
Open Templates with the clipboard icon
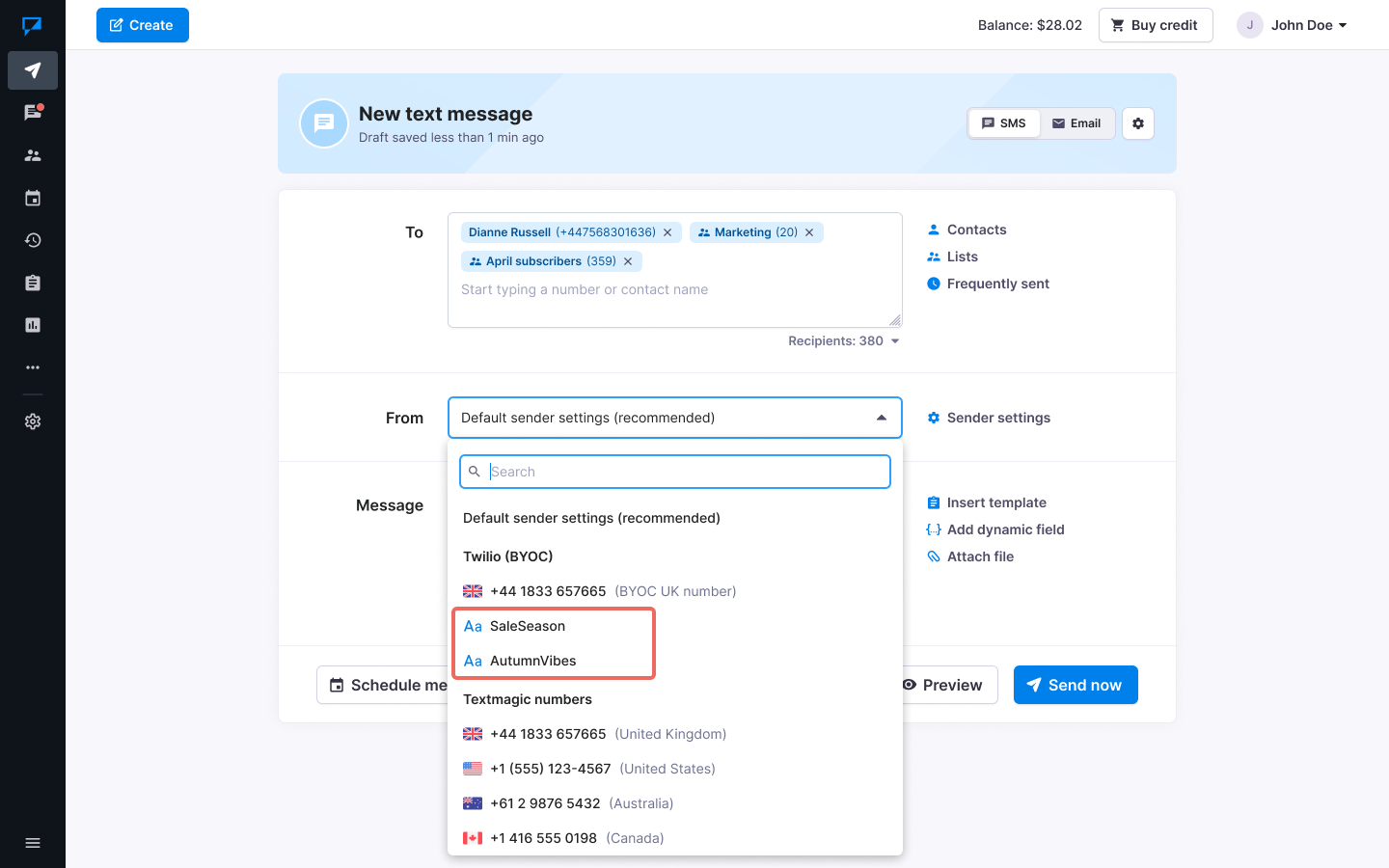pyautogui.click(x=32, y=282)
